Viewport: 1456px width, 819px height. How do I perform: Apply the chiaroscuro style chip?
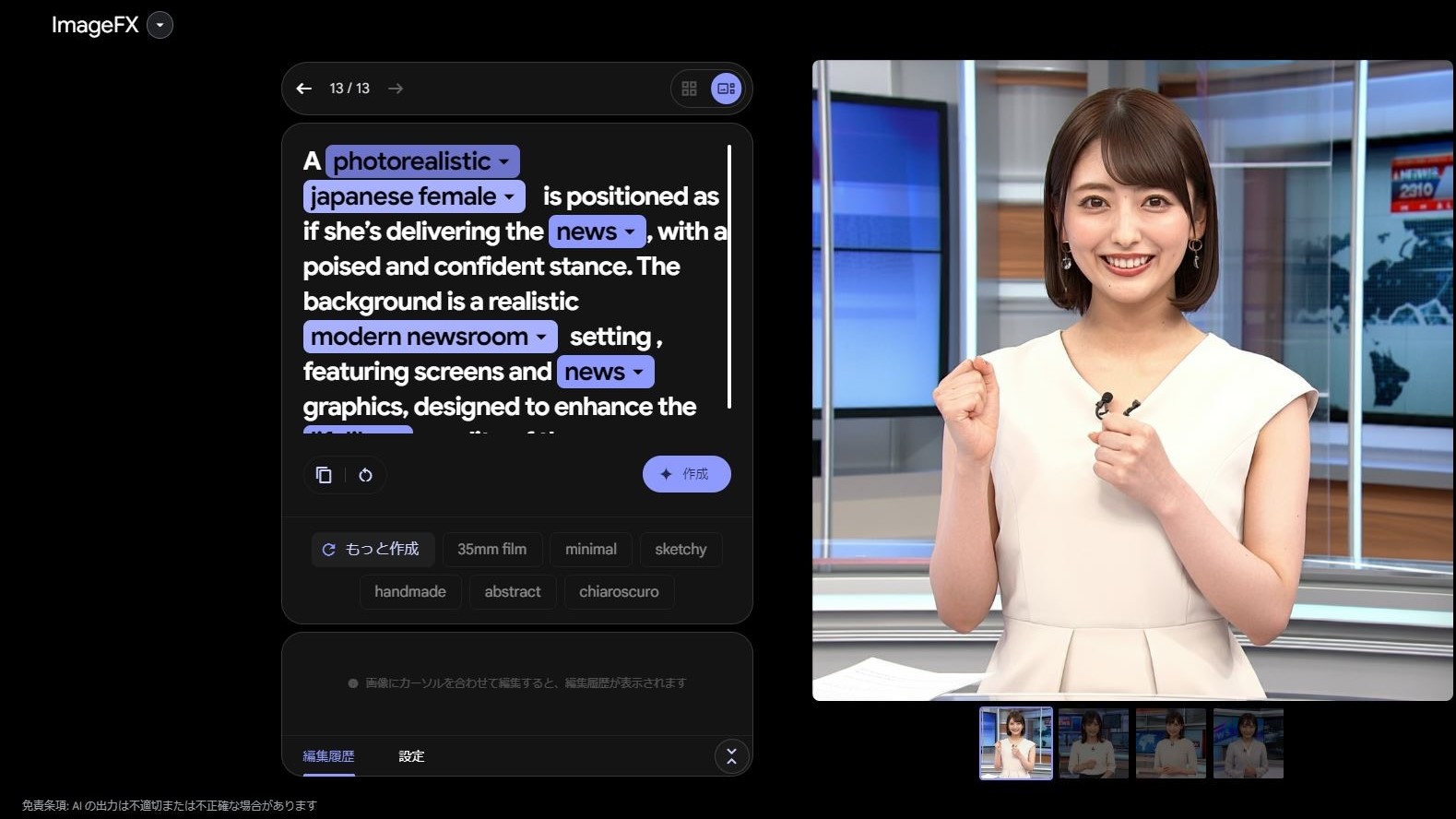pyautogui.click(x=618, y=592)
